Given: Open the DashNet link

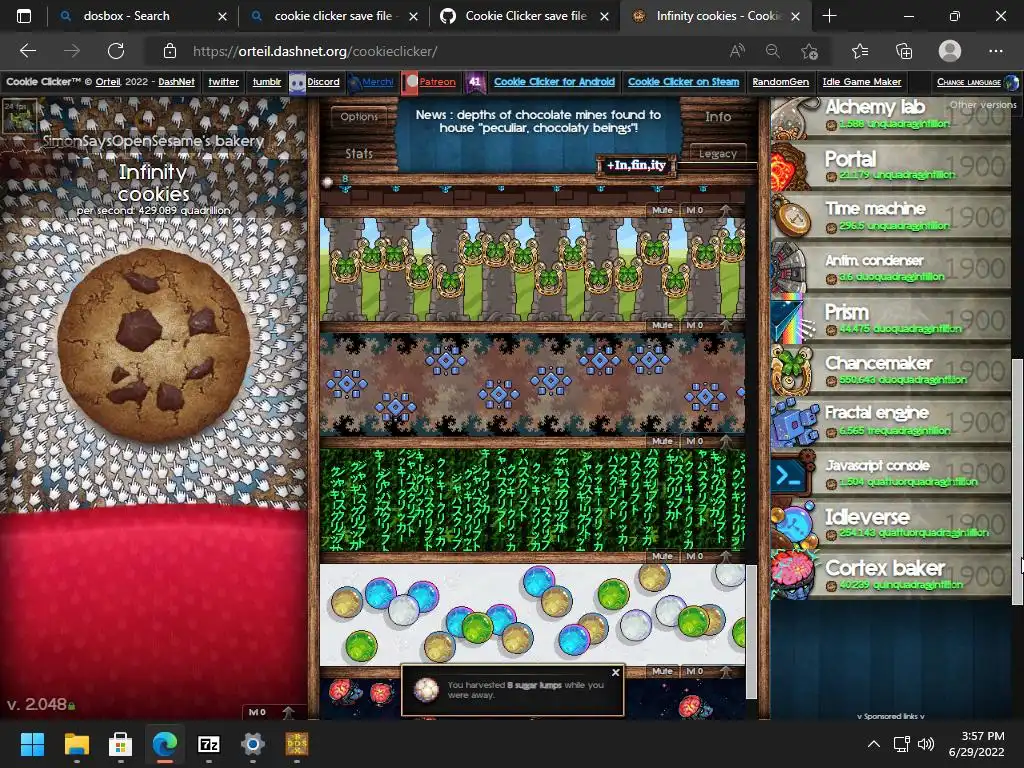Looking at the screenshot, I should click(176, 82).
